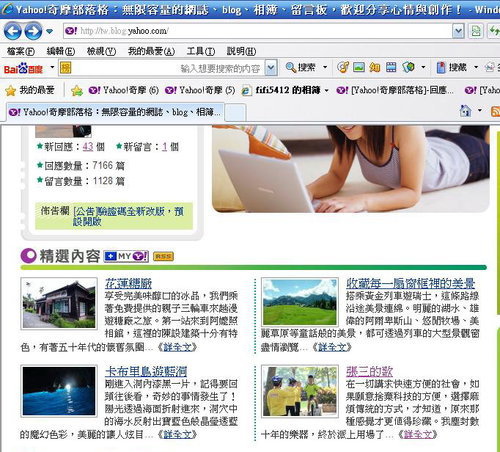Open the 檔案(F) menu
This screenshot has height=452, width=500.
click(x=21, y=51)
